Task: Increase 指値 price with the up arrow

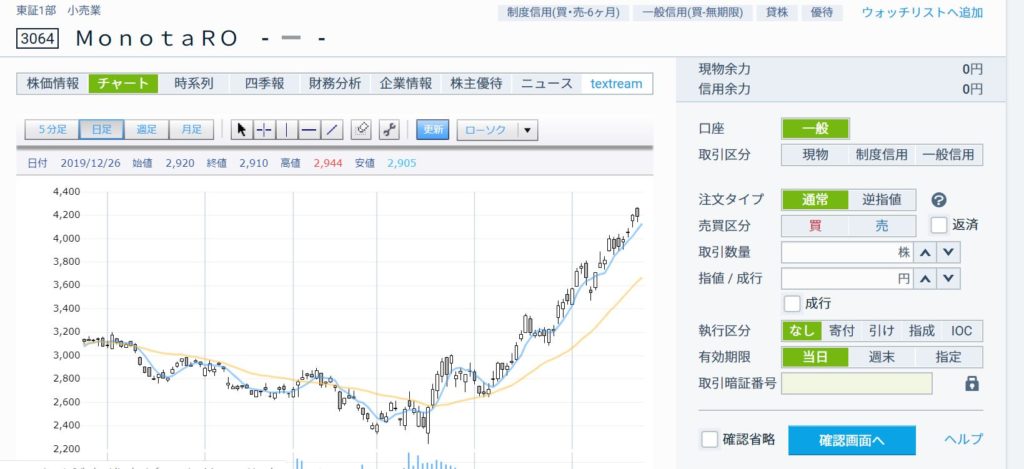Action: point(925,279)
